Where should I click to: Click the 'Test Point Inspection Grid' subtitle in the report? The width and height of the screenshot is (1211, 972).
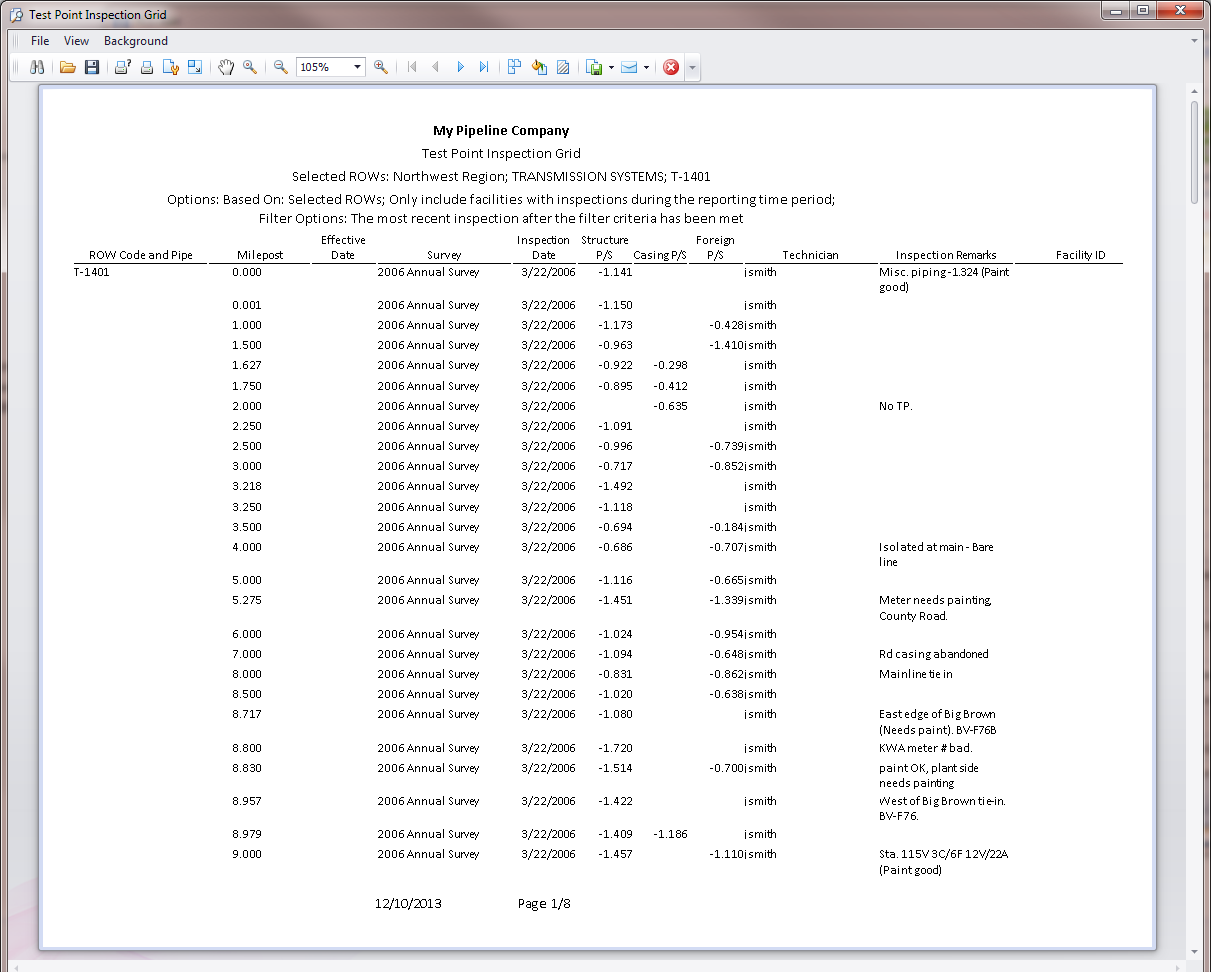501,153
